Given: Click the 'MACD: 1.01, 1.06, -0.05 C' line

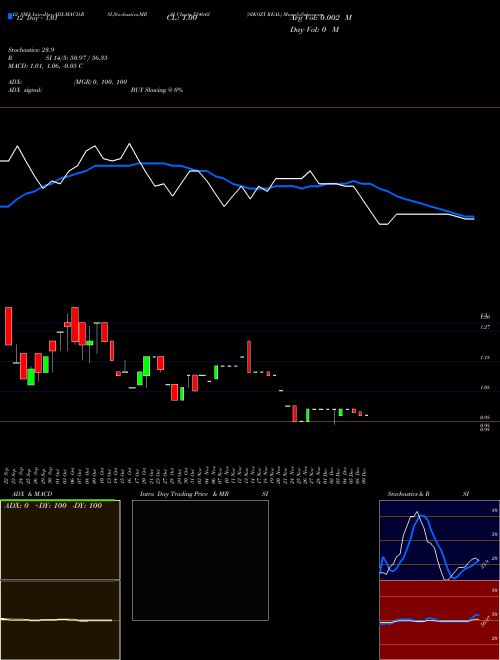Looking at the screenshot, I should [x=45, y=66].
